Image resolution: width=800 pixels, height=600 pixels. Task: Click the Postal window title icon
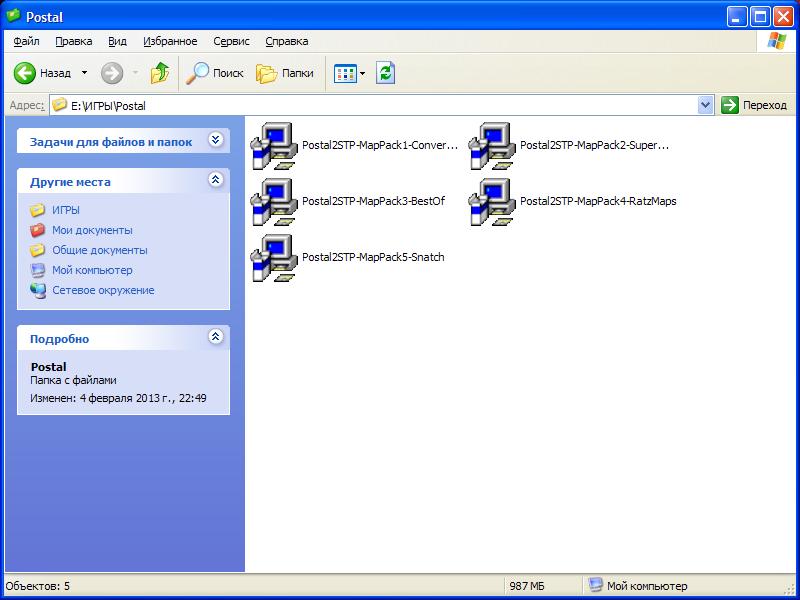tap(13, 16)
